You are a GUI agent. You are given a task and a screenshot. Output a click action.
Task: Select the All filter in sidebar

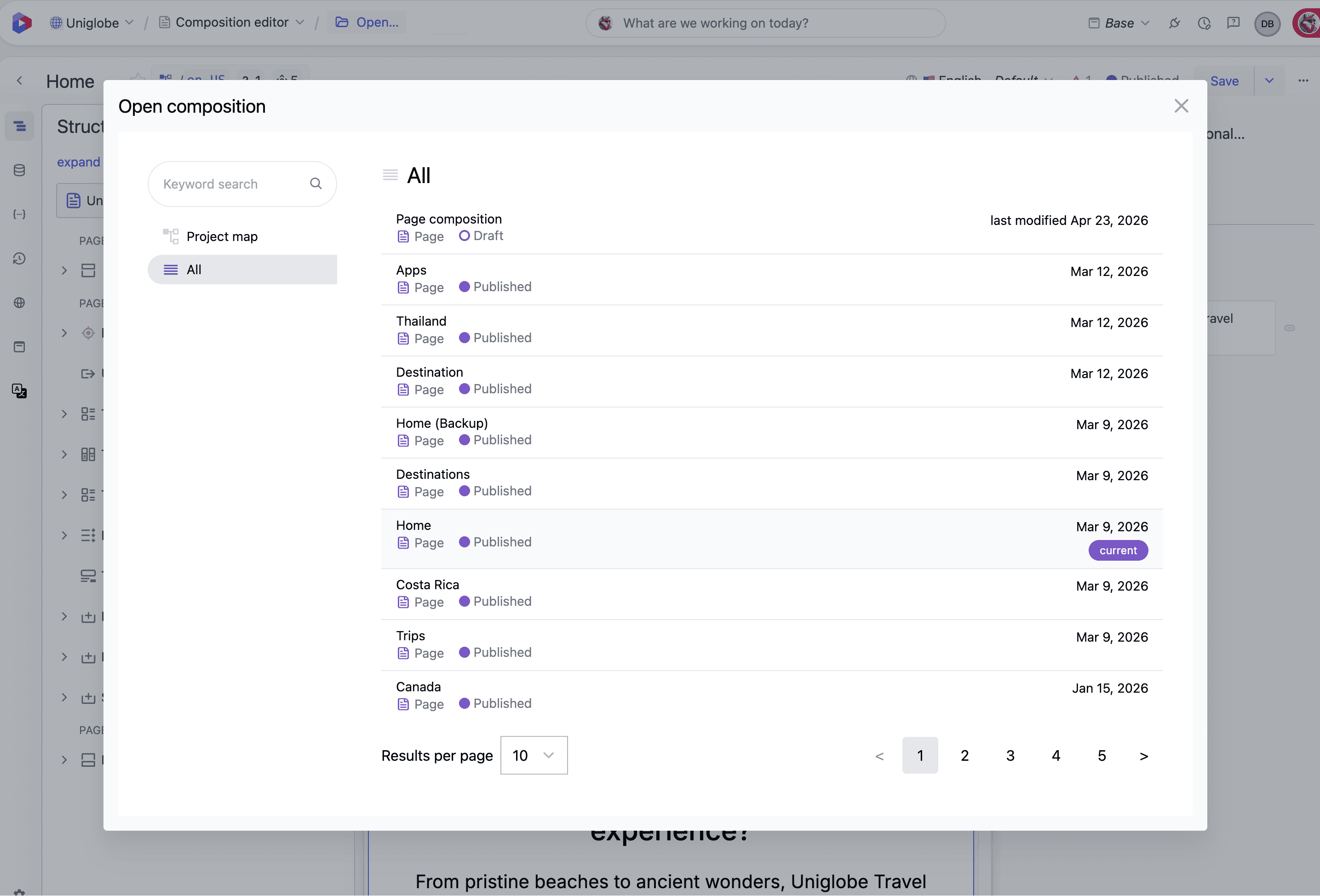click(242, 270)
